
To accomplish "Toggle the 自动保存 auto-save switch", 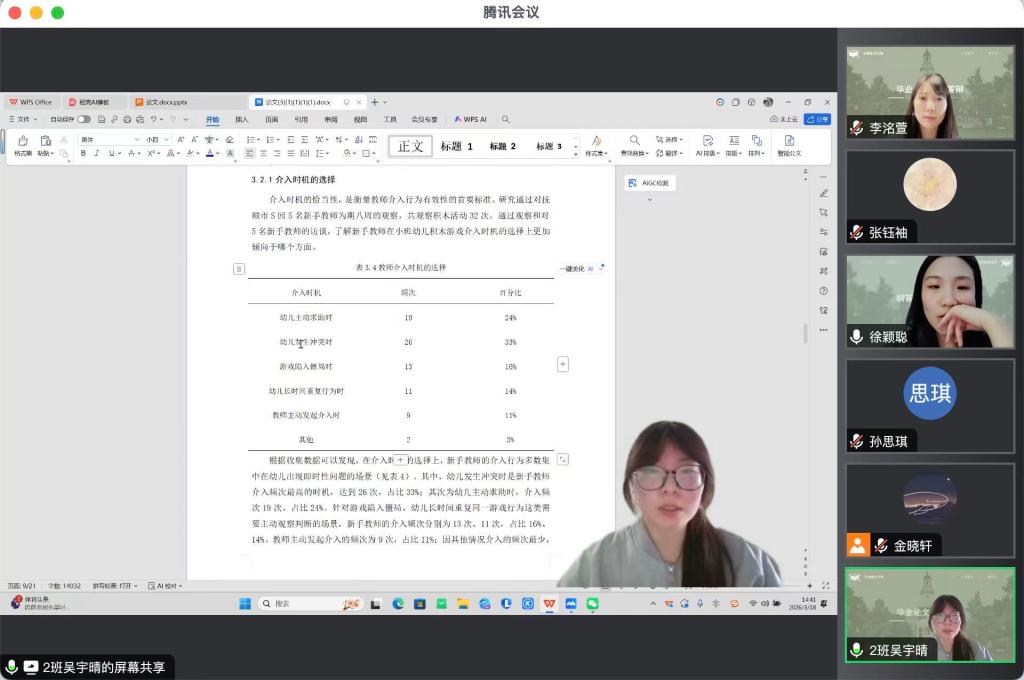I will 84,119.
